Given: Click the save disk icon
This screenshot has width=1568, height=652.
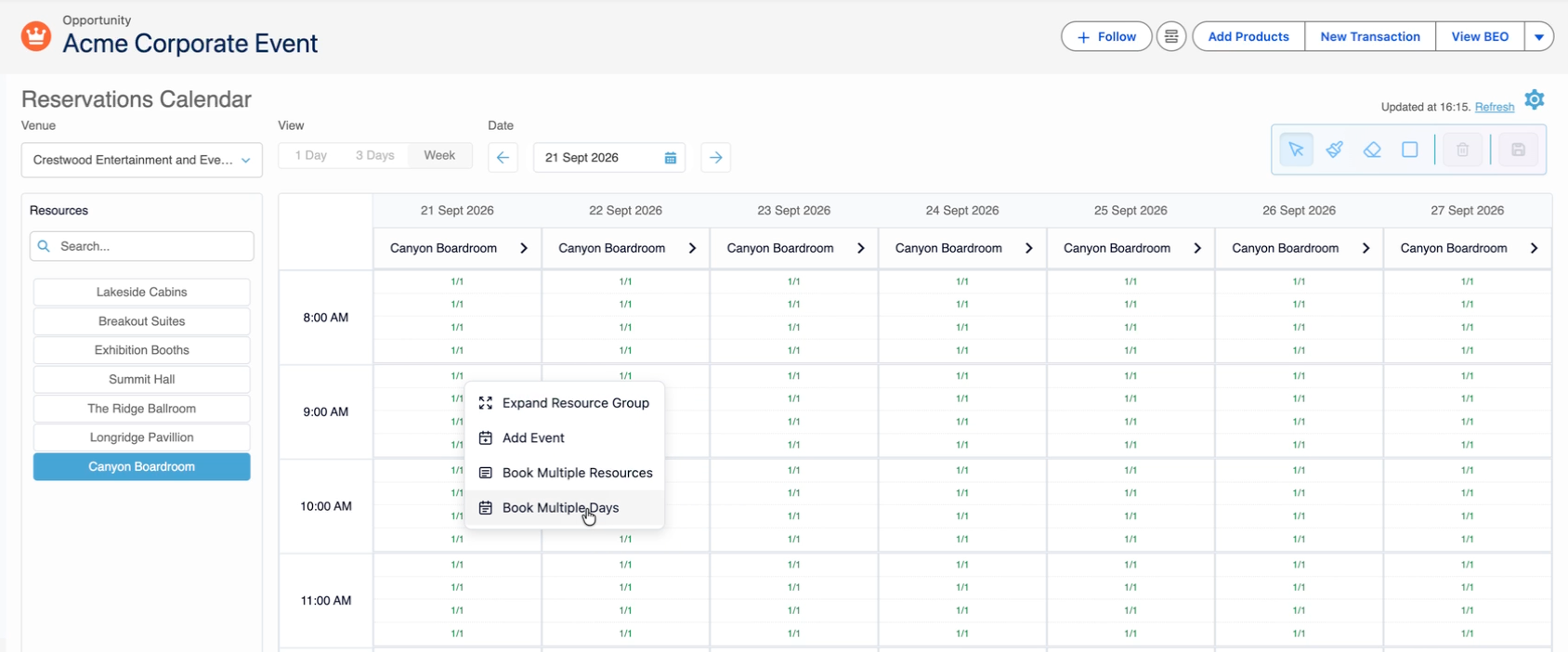Looking at the screenshot, I should click(x=1518, y=150).
